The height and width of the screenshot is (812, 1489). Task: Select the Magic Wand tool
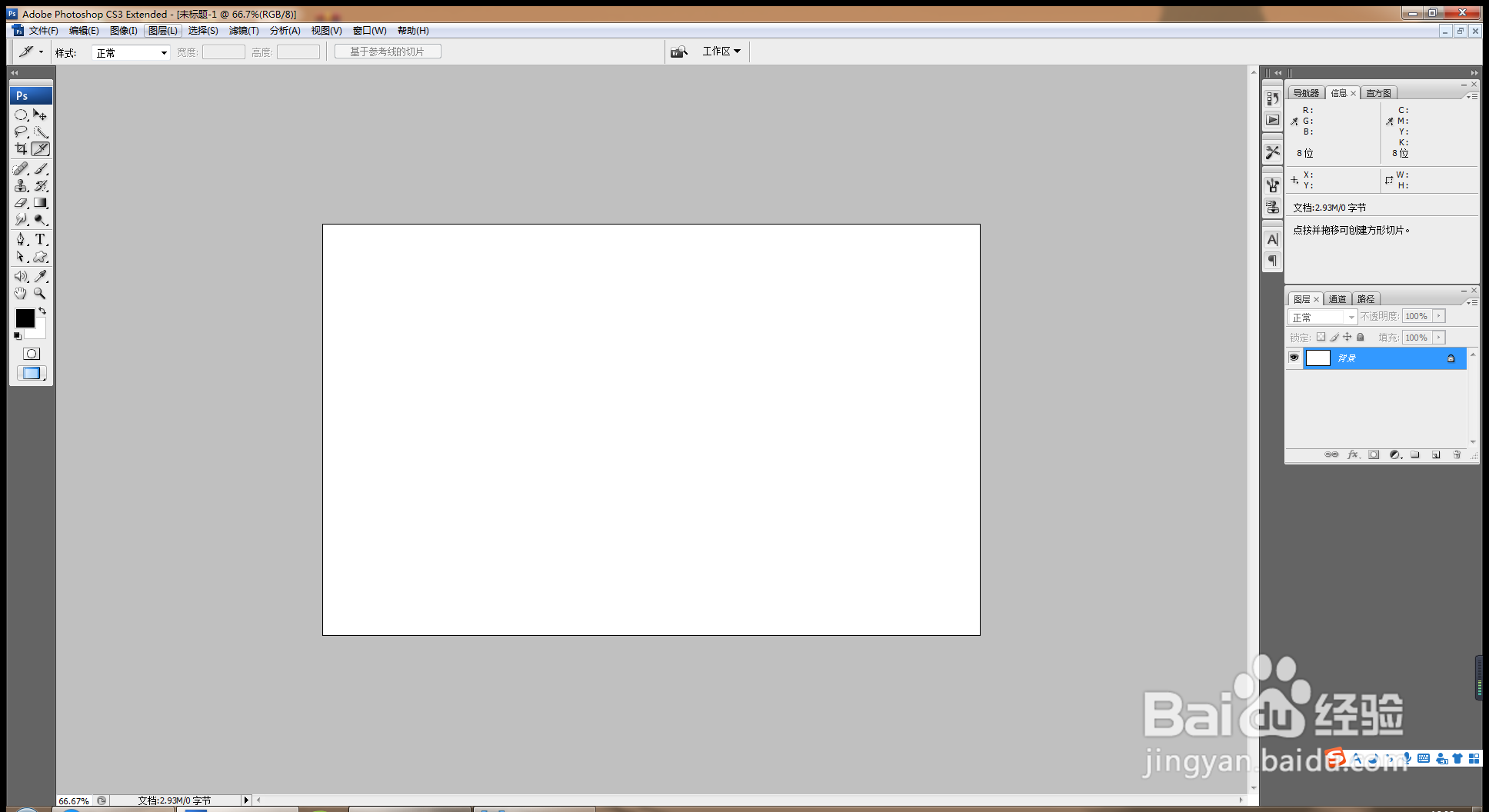click(x=41, y=131)
